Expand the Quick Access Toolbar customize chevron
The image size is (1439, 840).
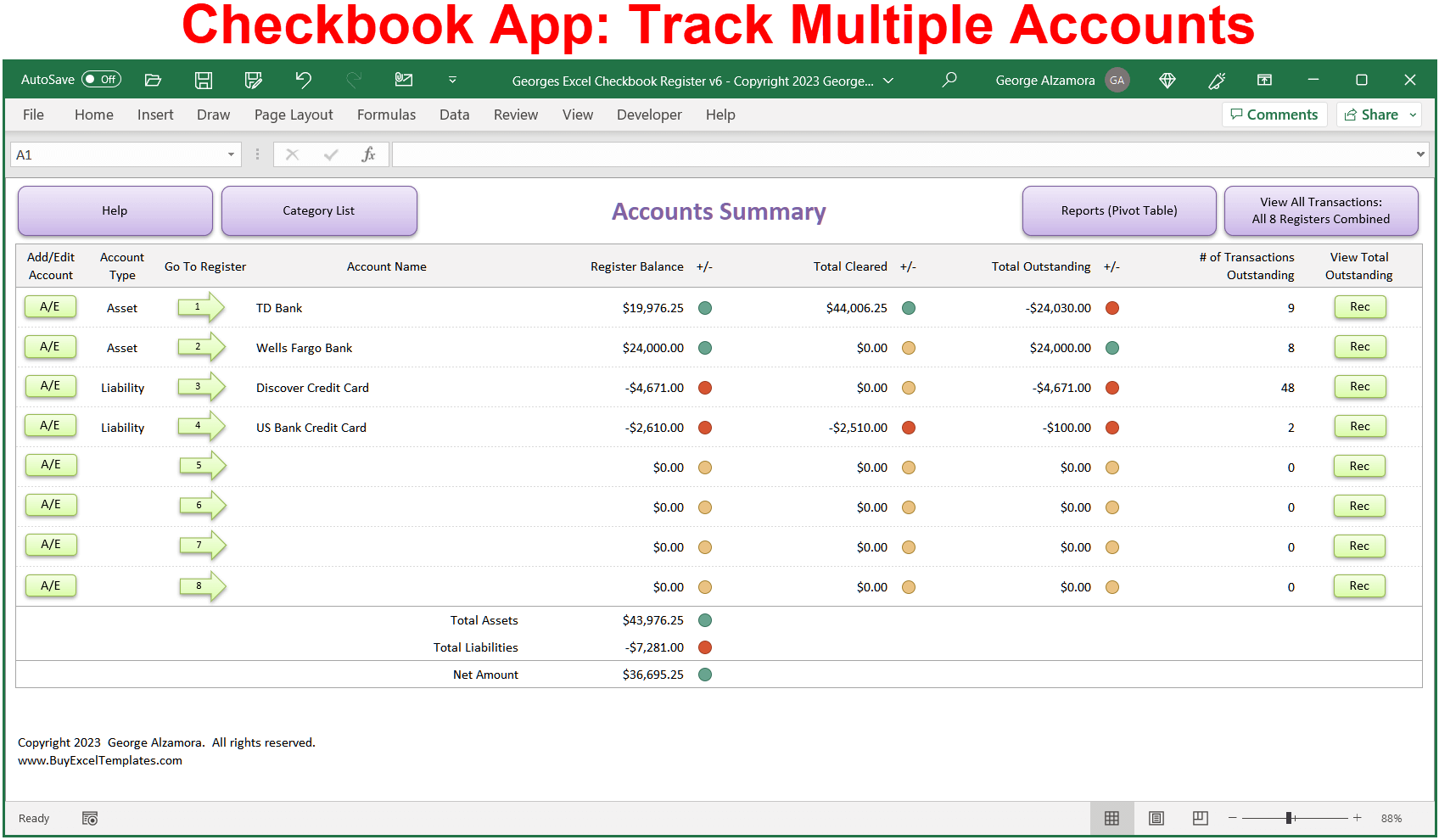(x=453, y=81)
